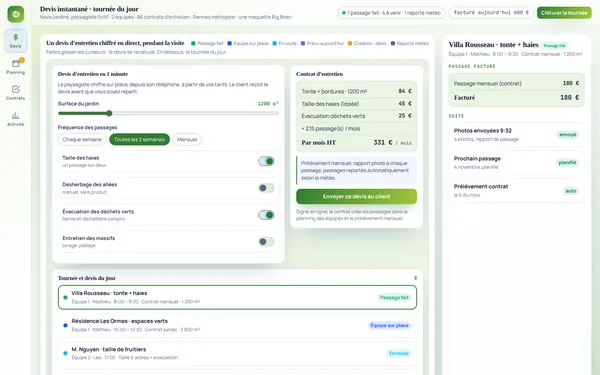Click the 1200 m² surface value
This screenshot has width=600, height=375.
[268, 104]
